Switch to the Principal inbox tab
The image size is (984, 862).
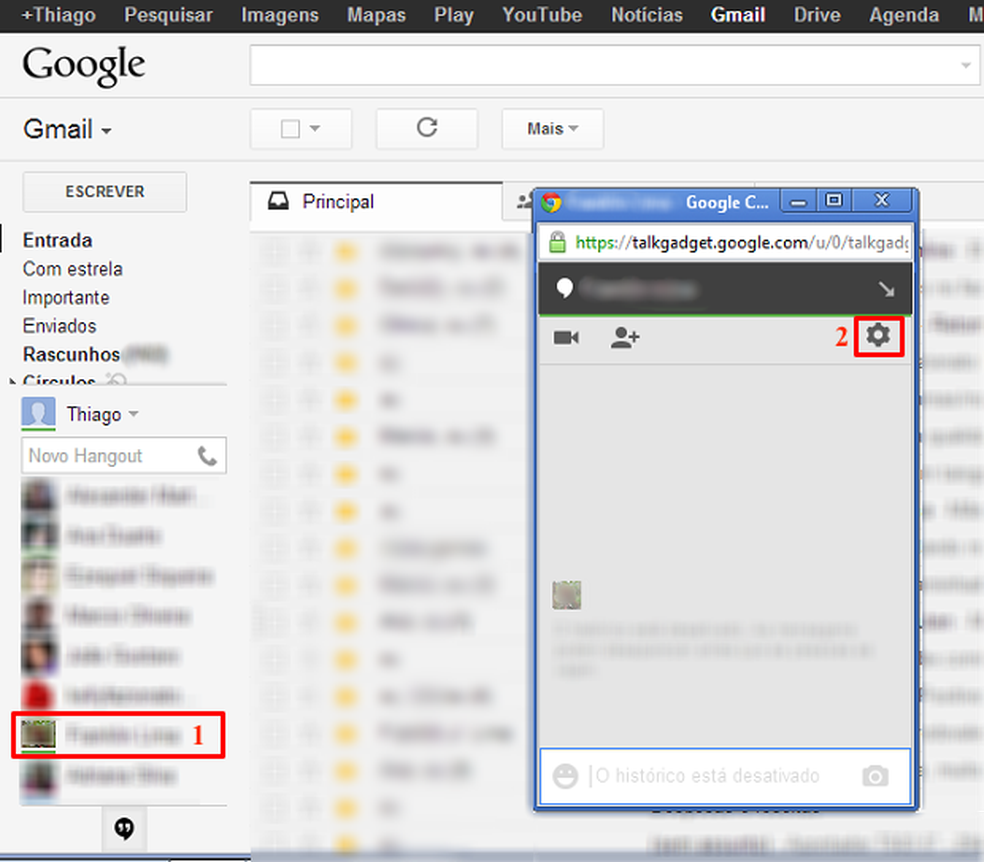[377, 201]
